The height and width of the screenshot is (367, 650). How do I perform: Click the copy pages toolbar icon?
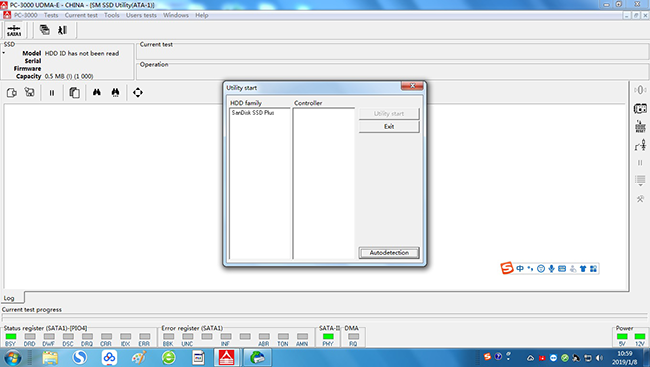tap(74, 92)
